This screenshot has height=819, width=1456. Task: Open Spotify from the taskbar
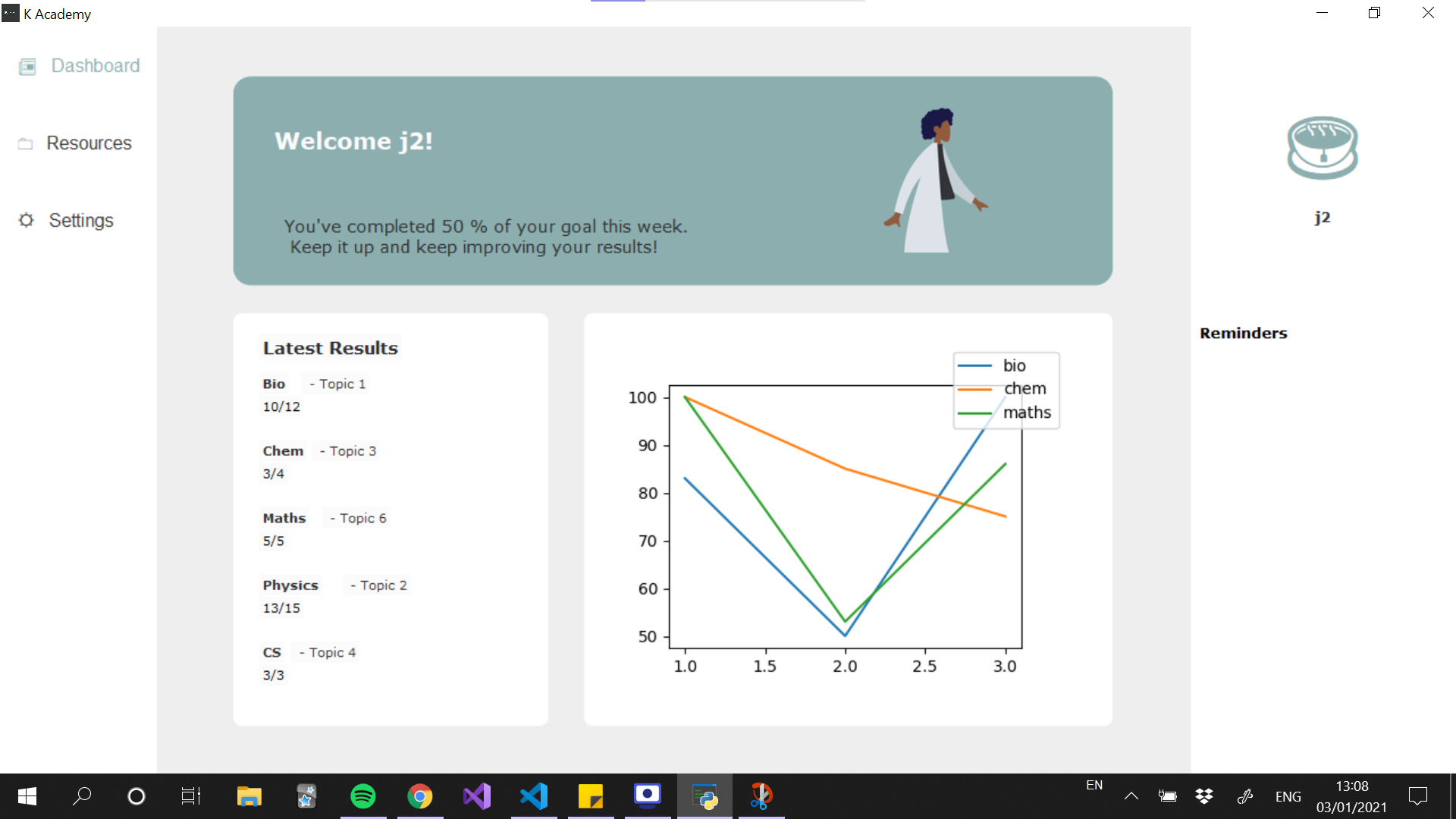pyautogui.click(x=363, y=796)
